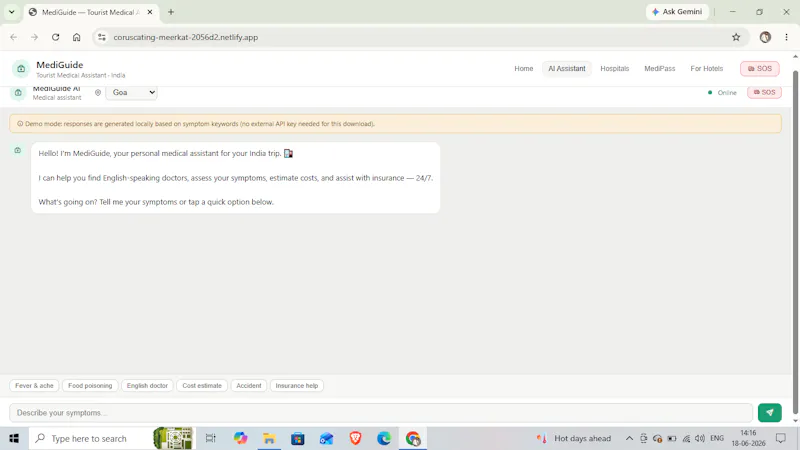Open the MediPass nav item
Viewport: 800px width, 450px height.
pos(659,68)
